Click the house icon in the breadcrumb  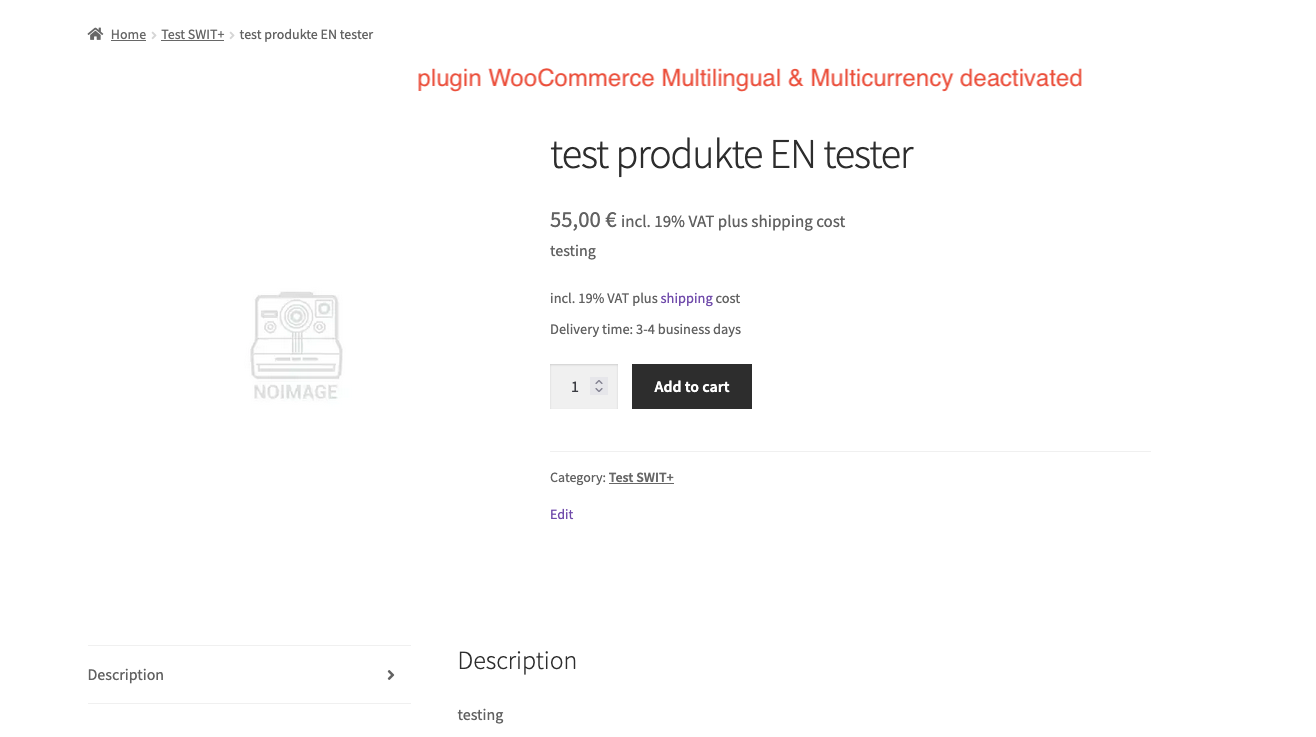pyautogui.click(x=95, y=34)
